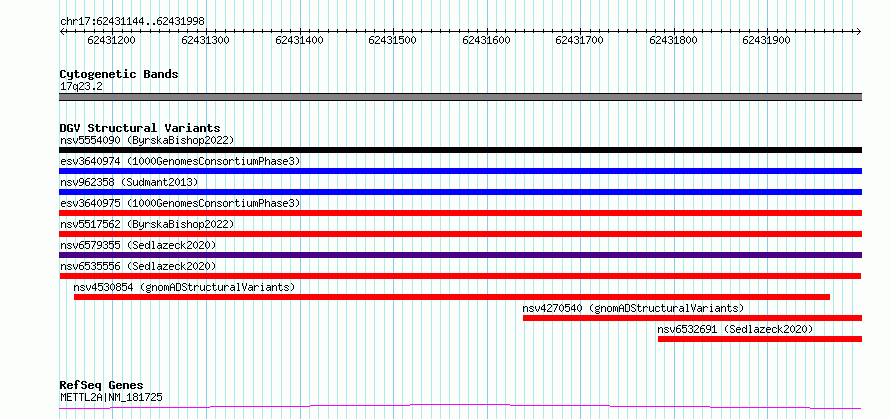Click the red nsv4530854 variant bar
Image resolution: width=890 pixels, height=419 pixels.
point(452,297)
